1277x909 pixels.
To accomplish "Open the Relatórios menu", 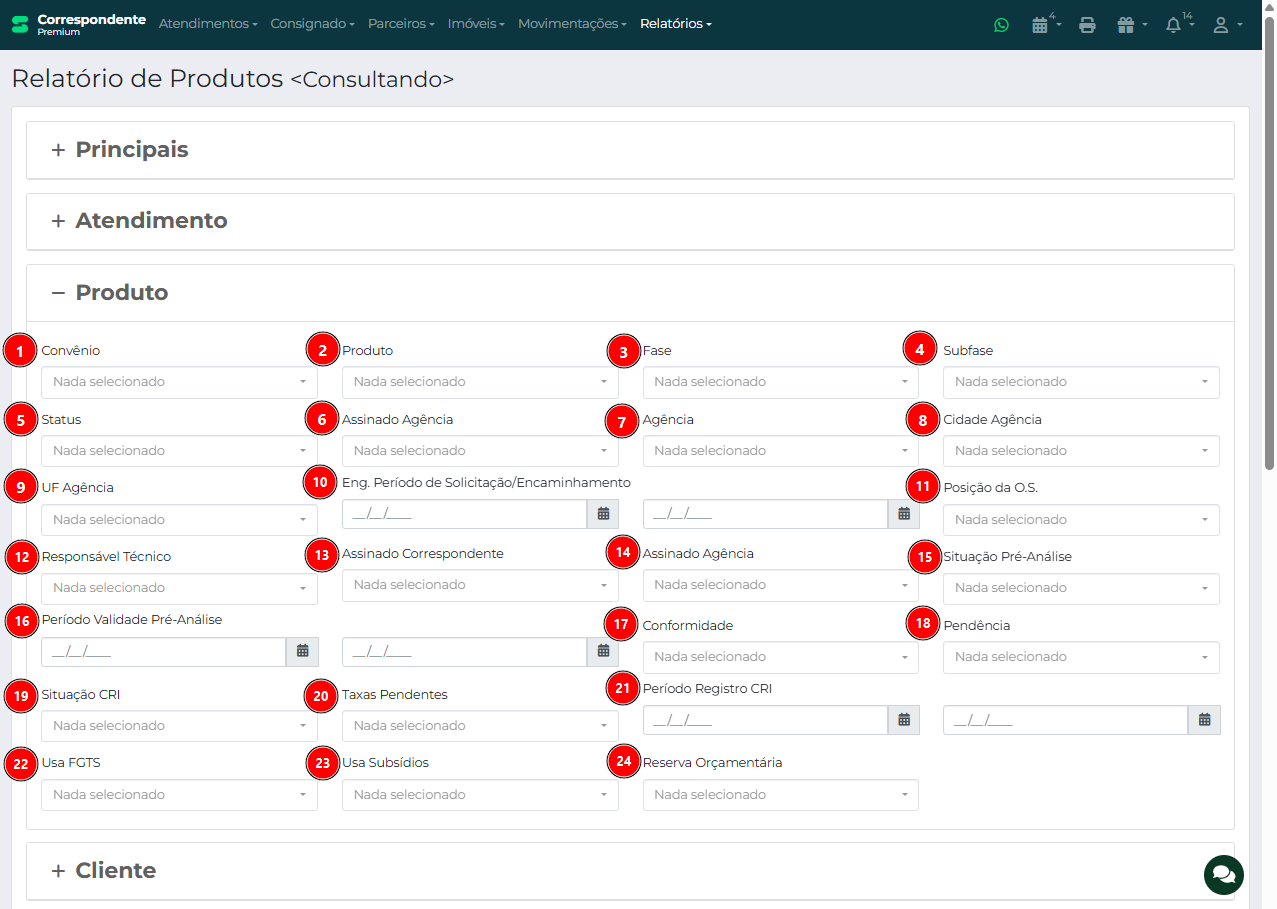I will [675, 24].
